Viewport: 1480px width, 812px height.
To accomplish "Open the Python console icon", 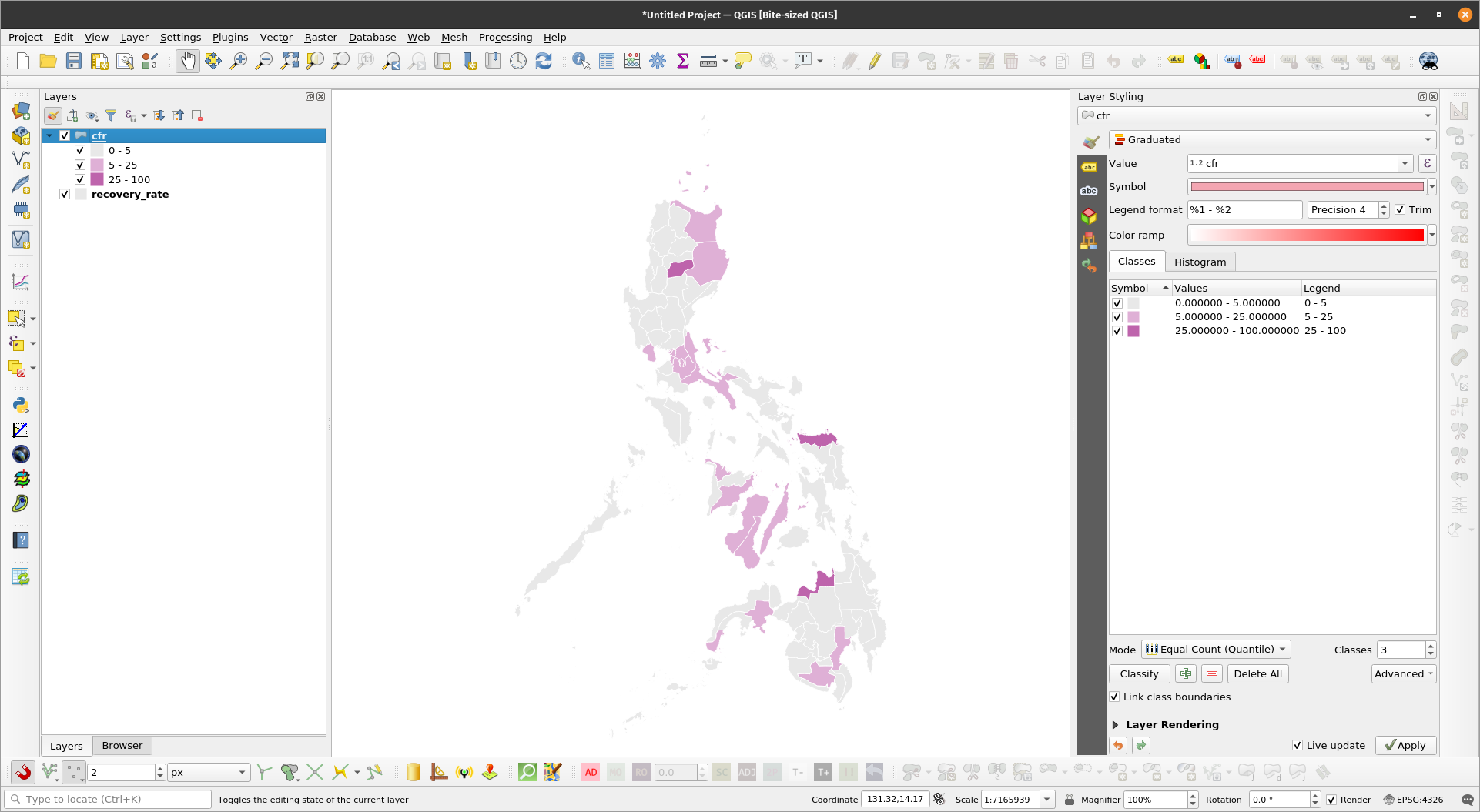I will pos(21,405).
